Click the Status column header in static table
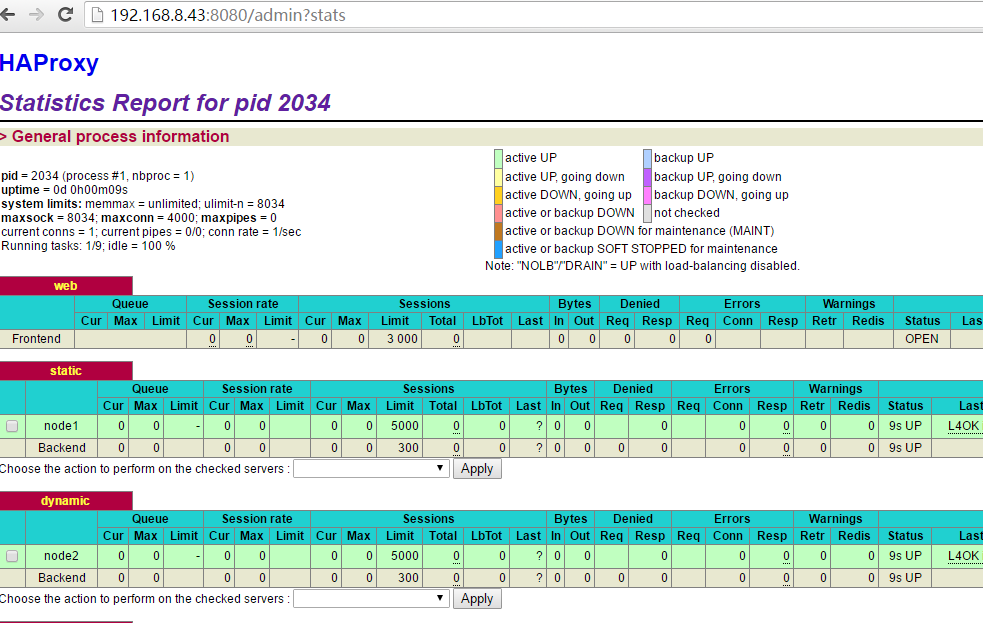 tap(905, 406)
